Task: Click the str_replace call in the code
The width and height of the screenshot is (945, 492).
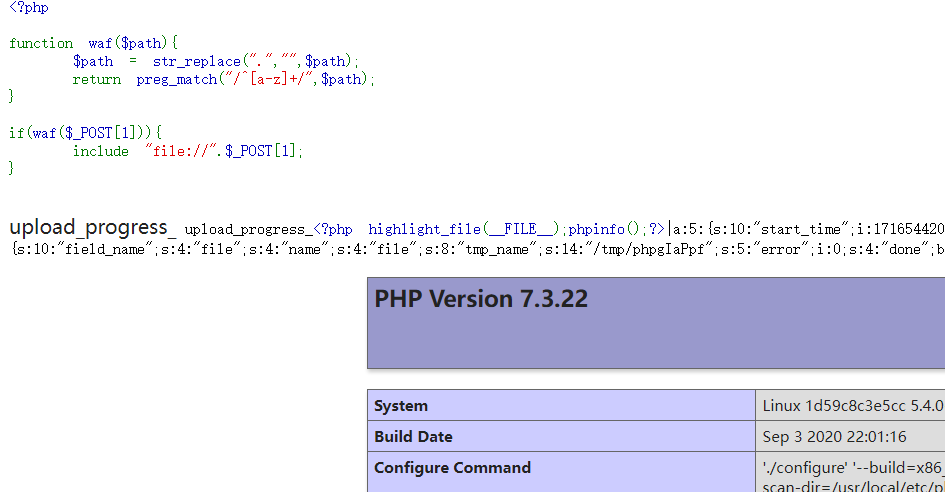Action: [x=198, y=61]
